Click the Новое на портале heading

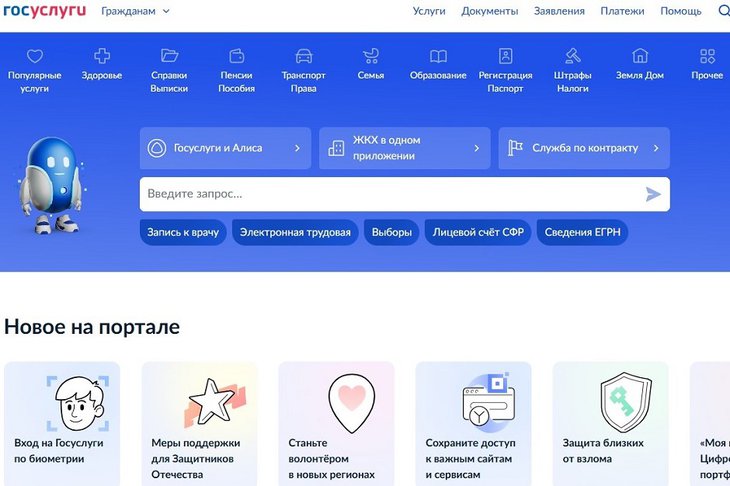tap(92, 327)
